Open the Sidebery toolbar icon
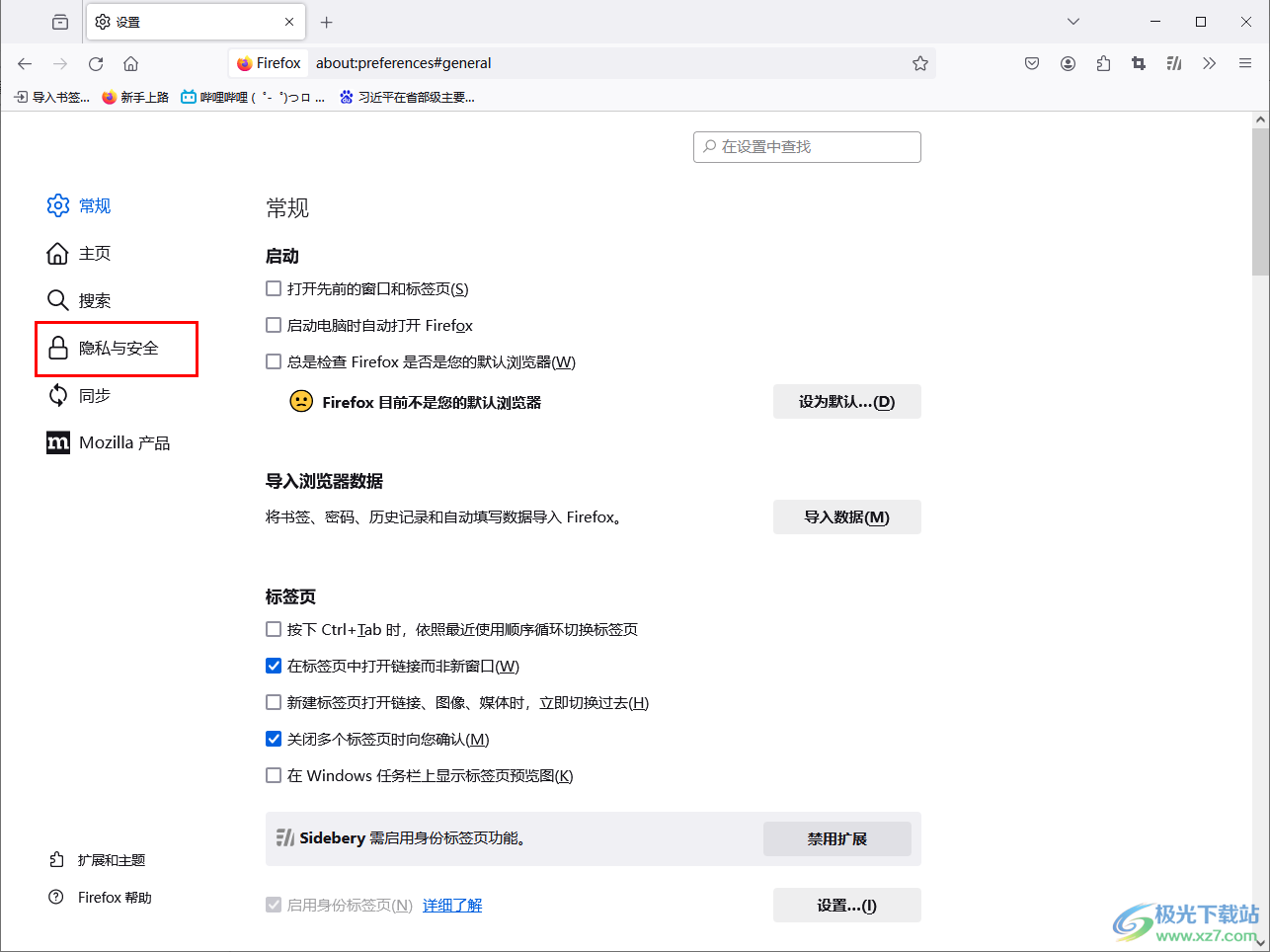Image resolution: width=1270 pixels, height=952 pixels. point(1174,63)
